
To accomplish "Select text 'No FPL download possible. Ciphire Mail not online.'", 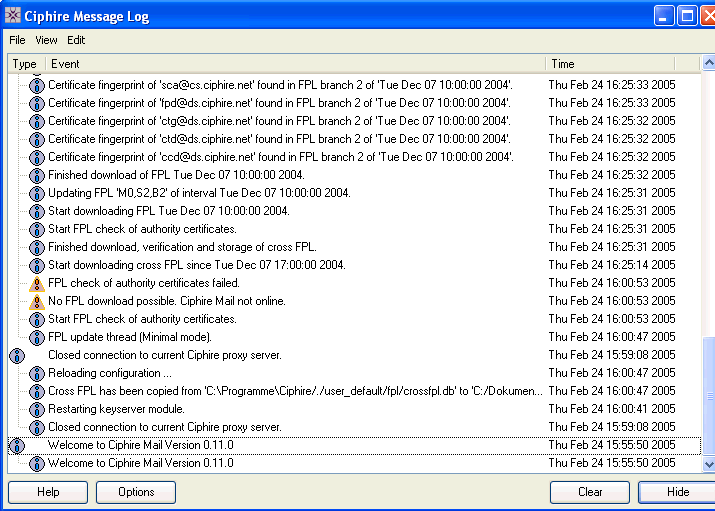I will tap(167, 301).
